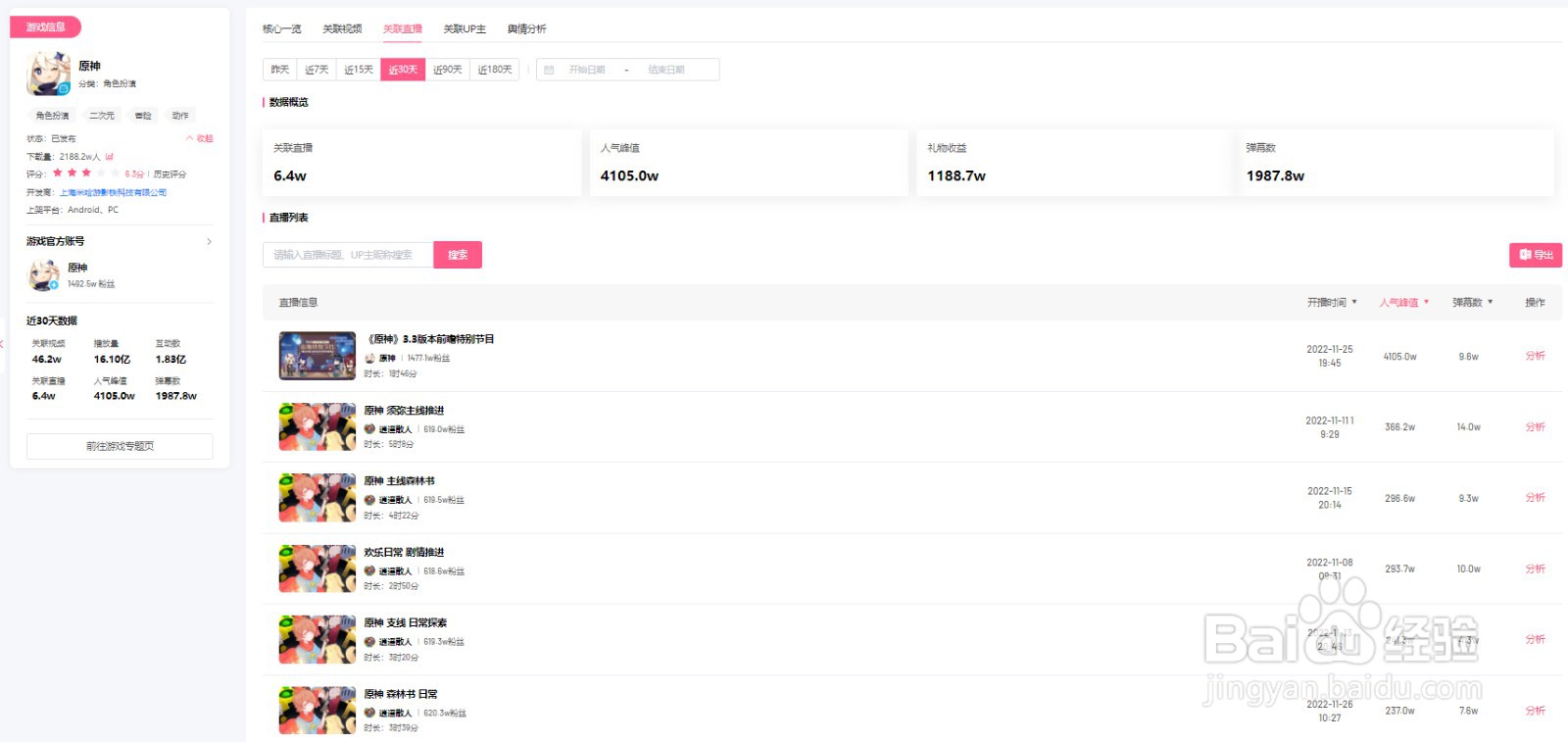Click the 二次元 genre tag

point(102,116)
